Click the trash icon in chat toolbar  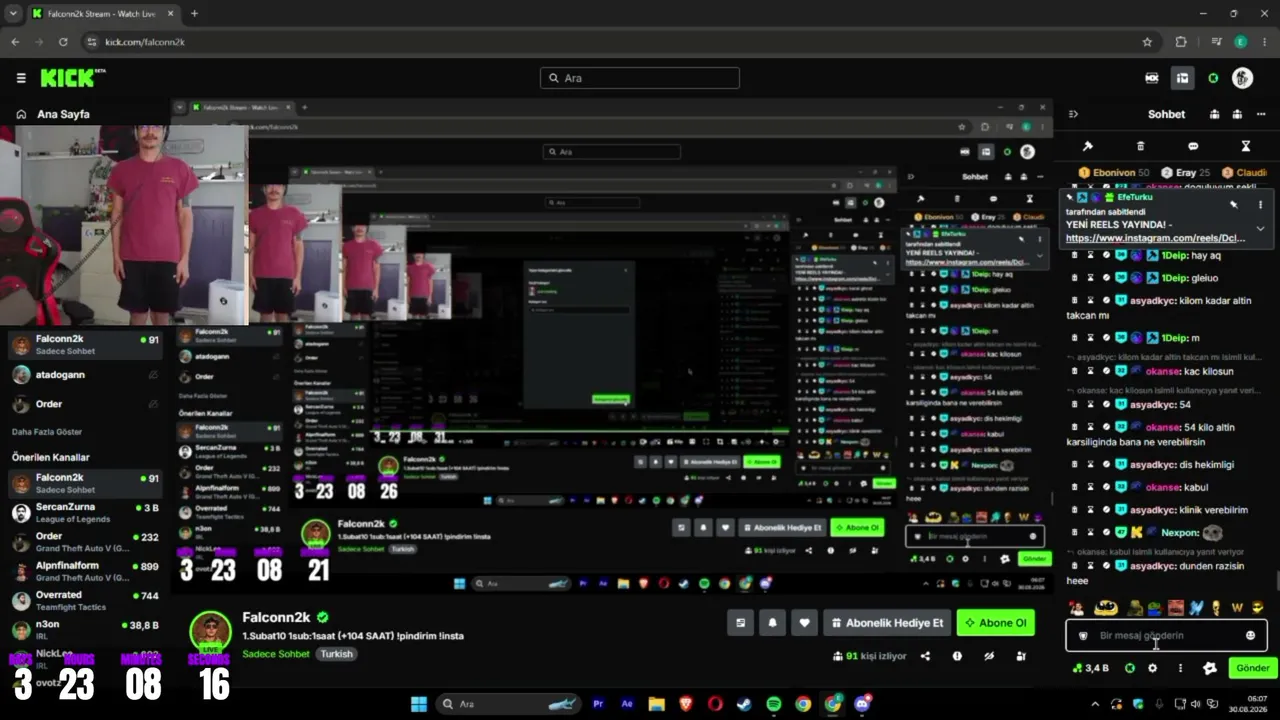coord(1140,146)
